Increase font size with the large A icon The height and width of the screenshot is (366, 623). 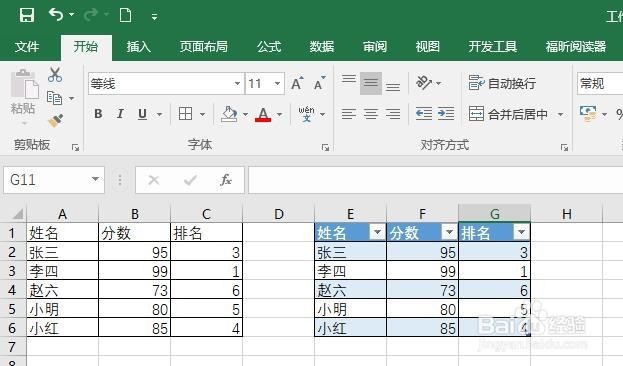297,83
